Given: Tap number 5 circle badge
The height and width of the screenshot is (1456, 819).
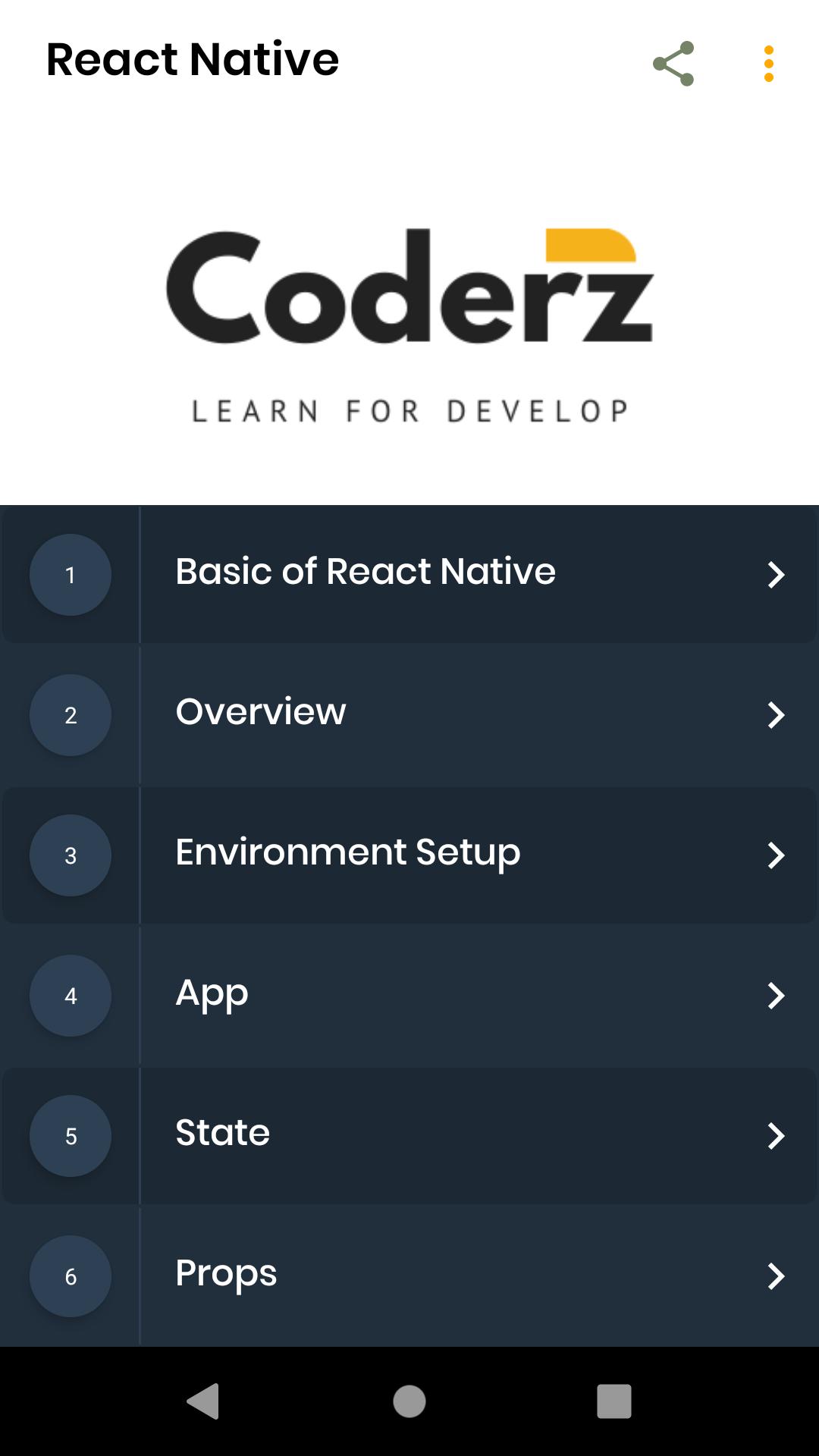Looking at the screenshot, I should 71,1136.
